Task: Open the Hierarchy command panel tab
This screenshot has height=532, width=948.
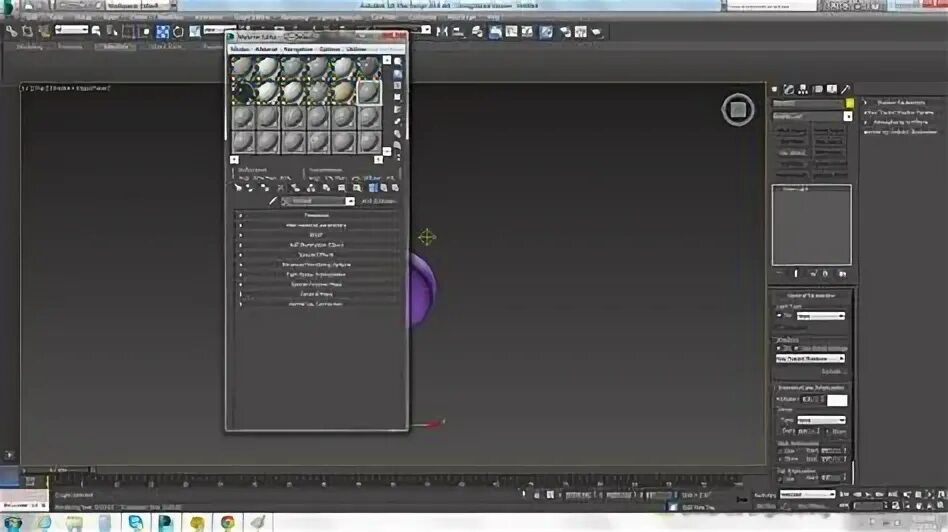Action: coord(803,89)
